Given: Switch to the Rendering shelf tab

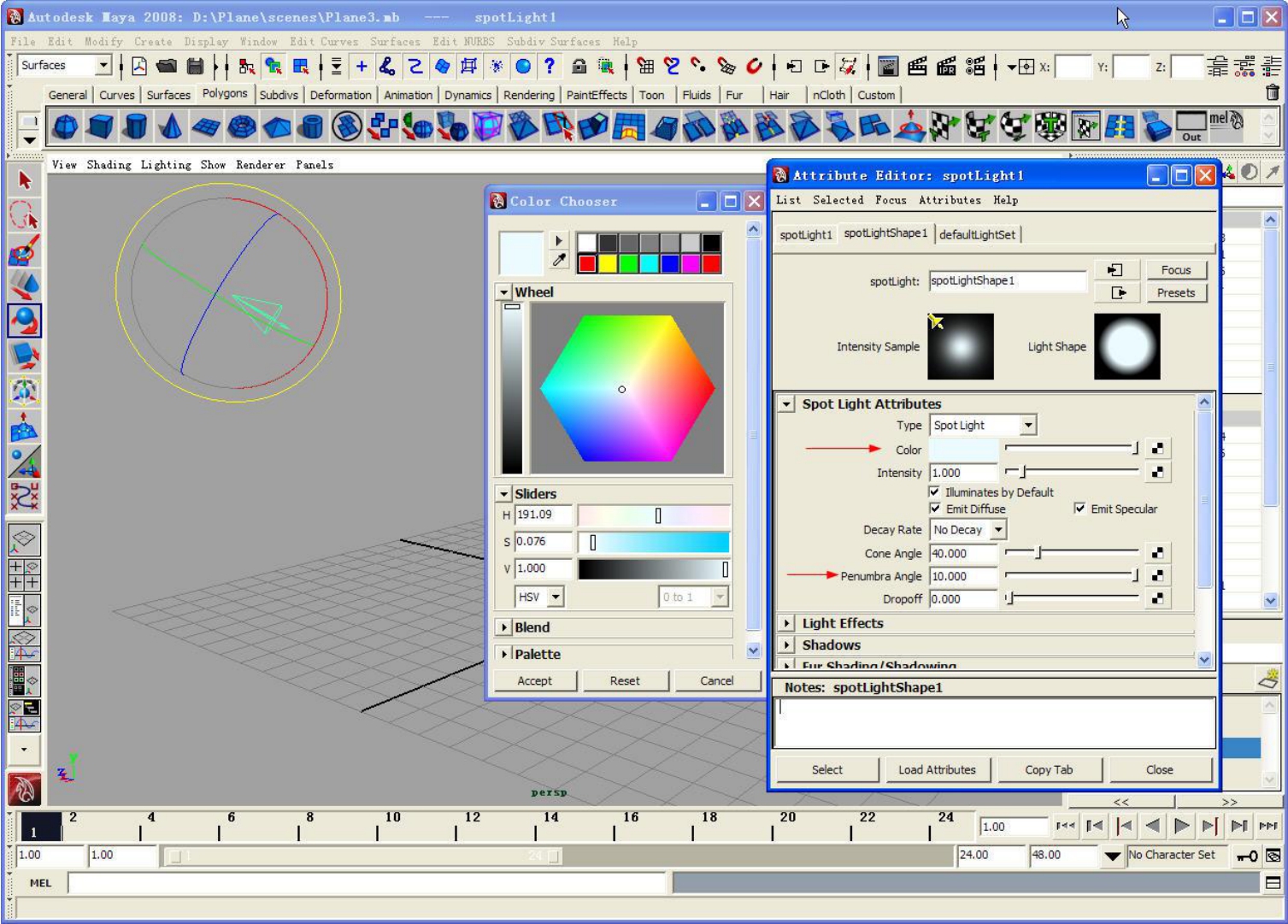Looking at the screenshot, I should tap(528, 95).
